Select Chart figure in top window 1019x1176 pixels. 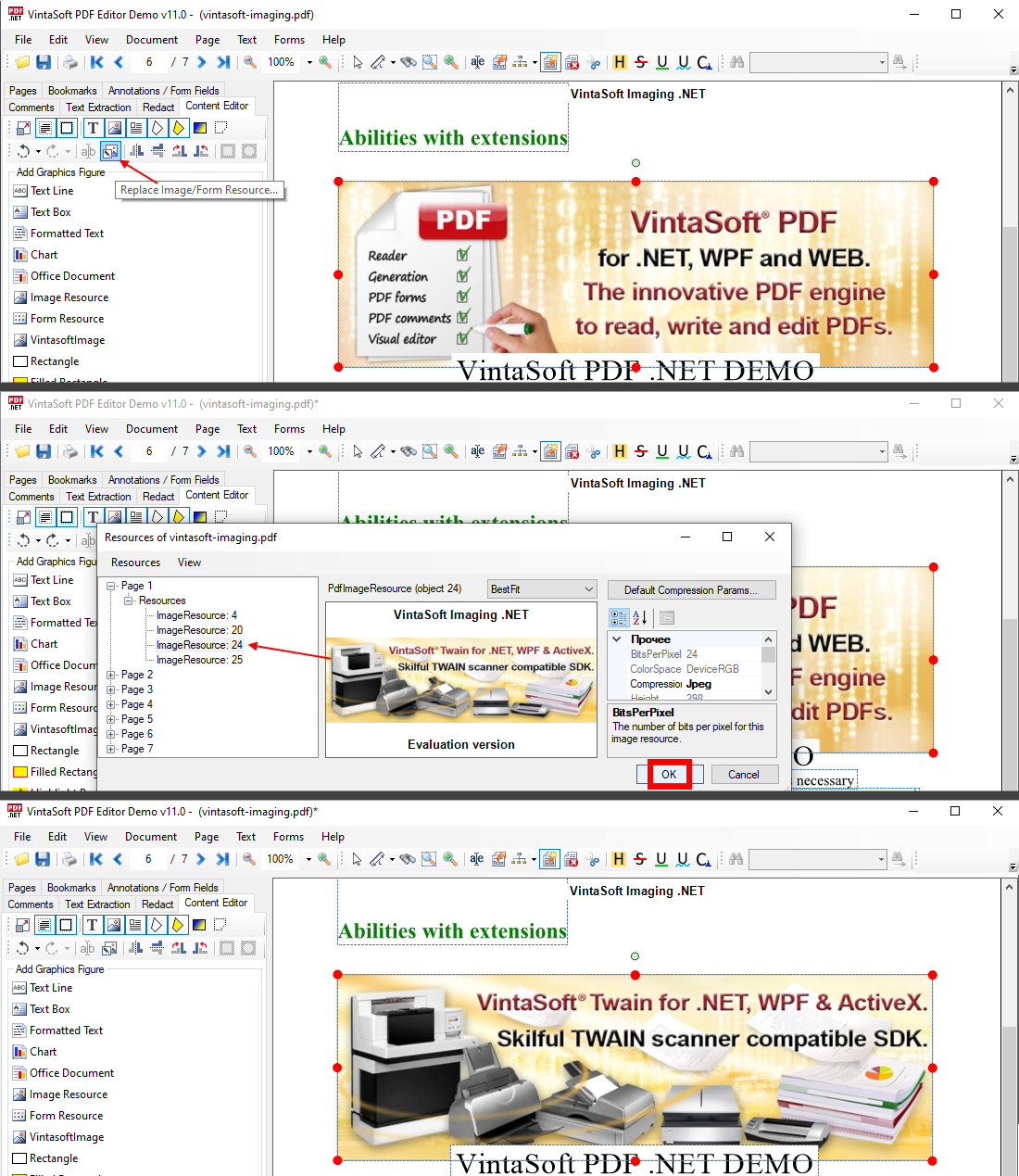[x=44, y=255]
